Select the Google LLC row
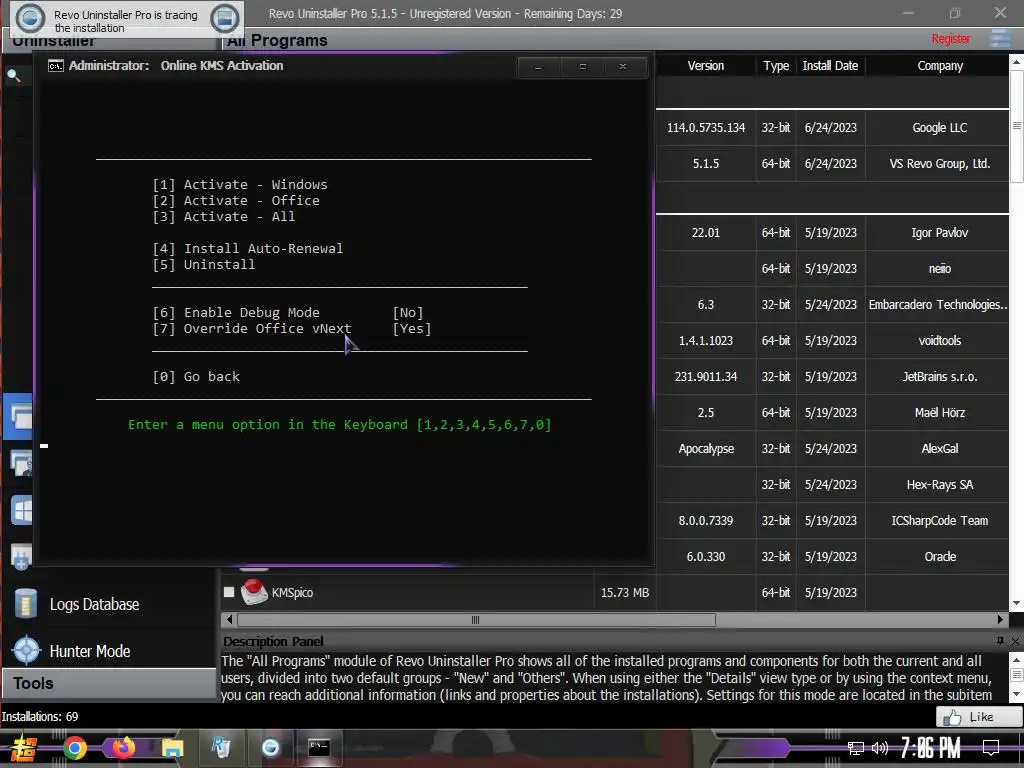The height and width of the screenshot is (768, 1024). [x=833, y=127]
